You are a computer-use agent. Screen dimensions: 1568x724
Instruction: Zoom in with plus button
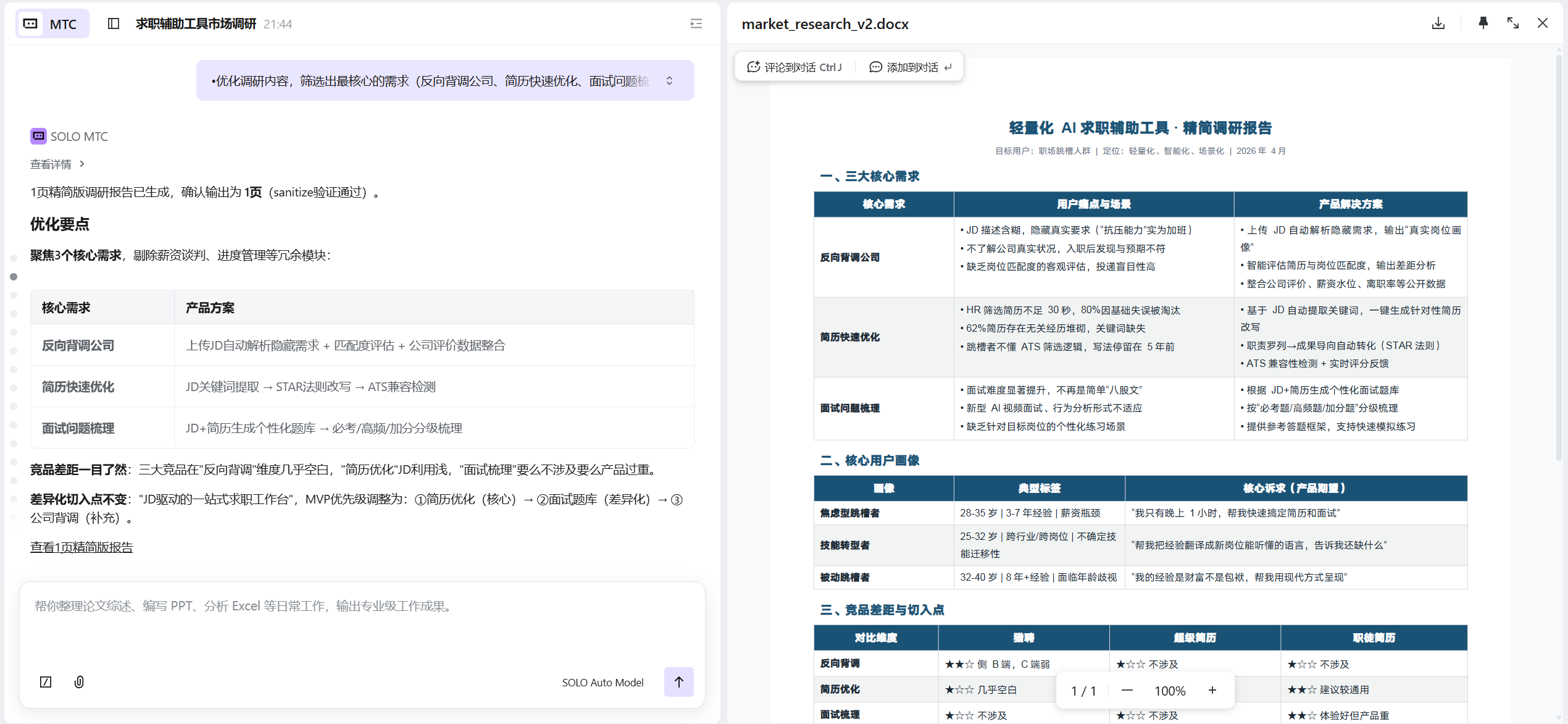point(1212,691)
